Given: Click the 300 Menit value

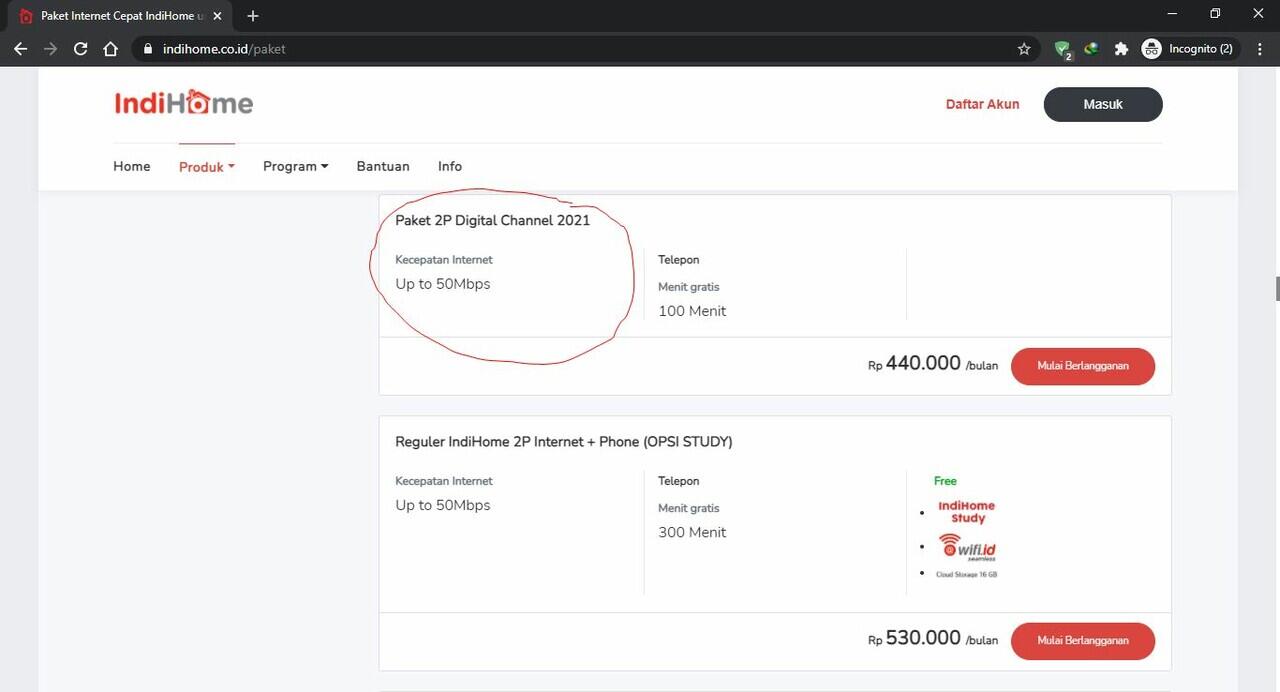Looking at the screenshot, I should pyautogui.click(x=692, y=532).
